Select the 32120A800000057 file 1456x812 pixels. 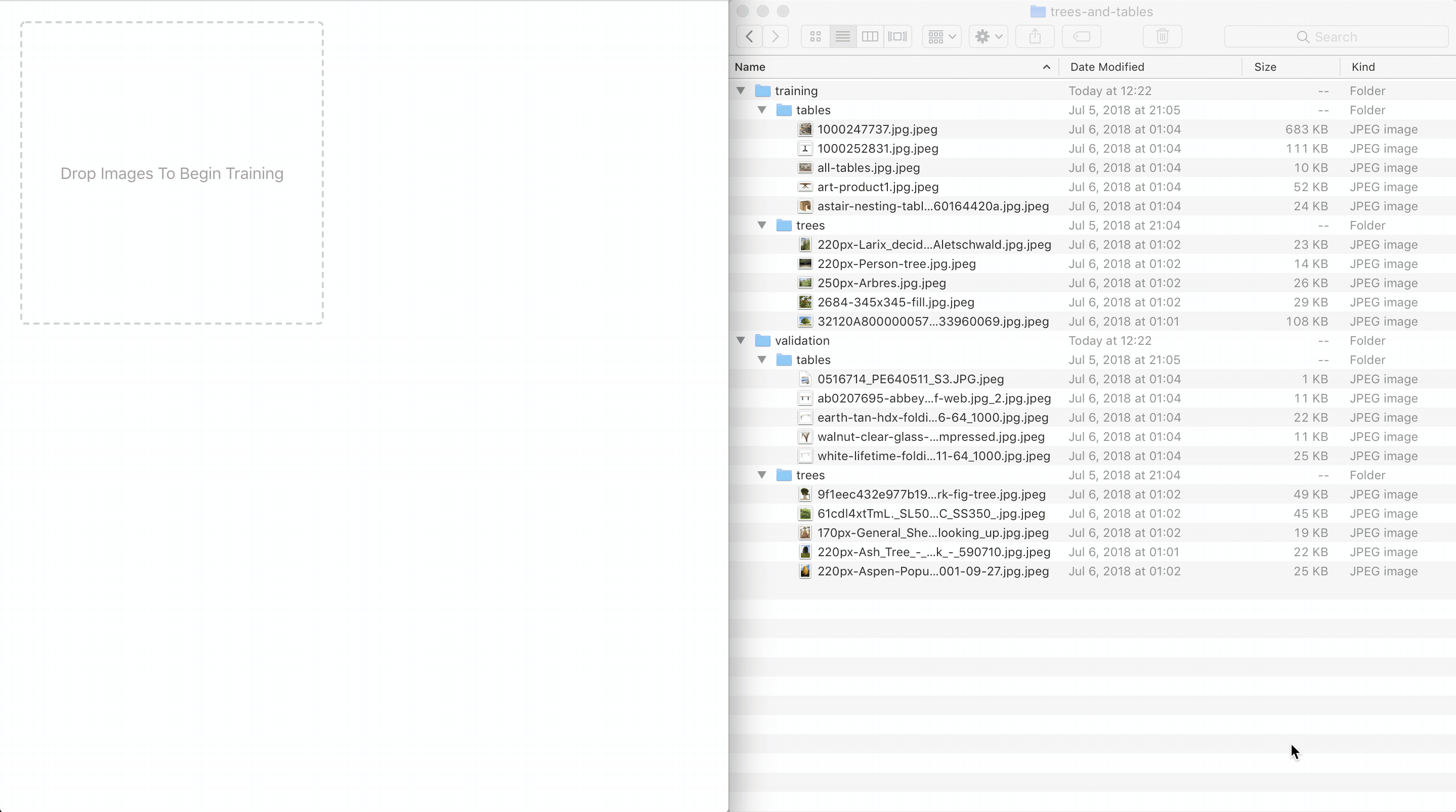tap(932, 322)
